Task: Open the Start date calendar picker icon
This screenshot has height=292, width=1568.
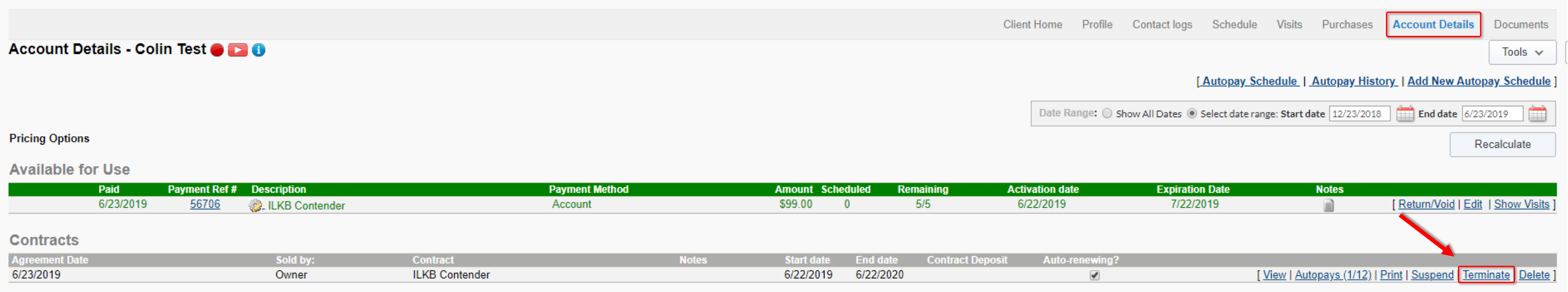Action: tap(1405, 114)
